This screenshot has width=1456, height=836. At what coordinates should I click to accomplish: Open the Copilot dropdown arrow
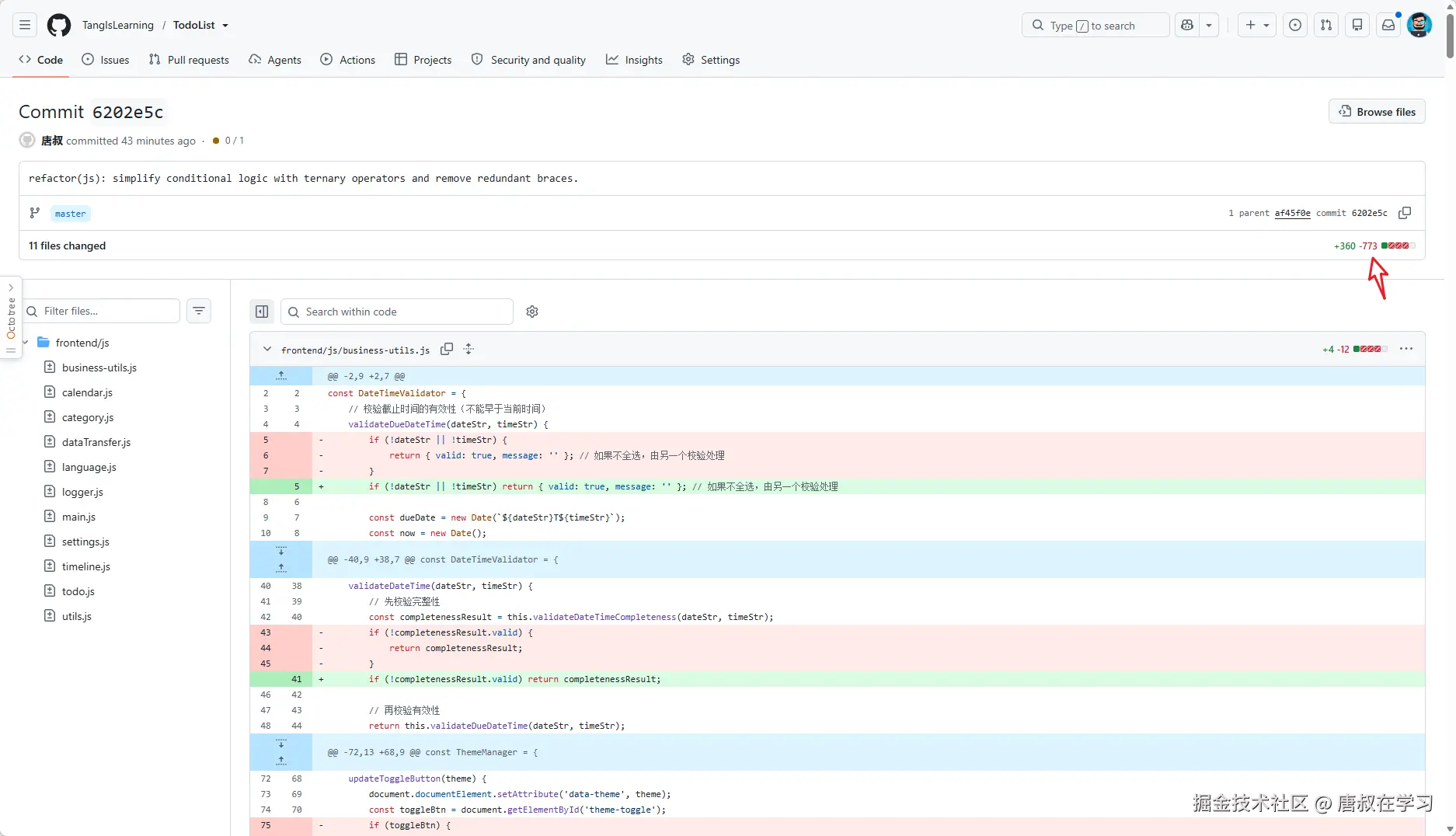(1209, 26)
